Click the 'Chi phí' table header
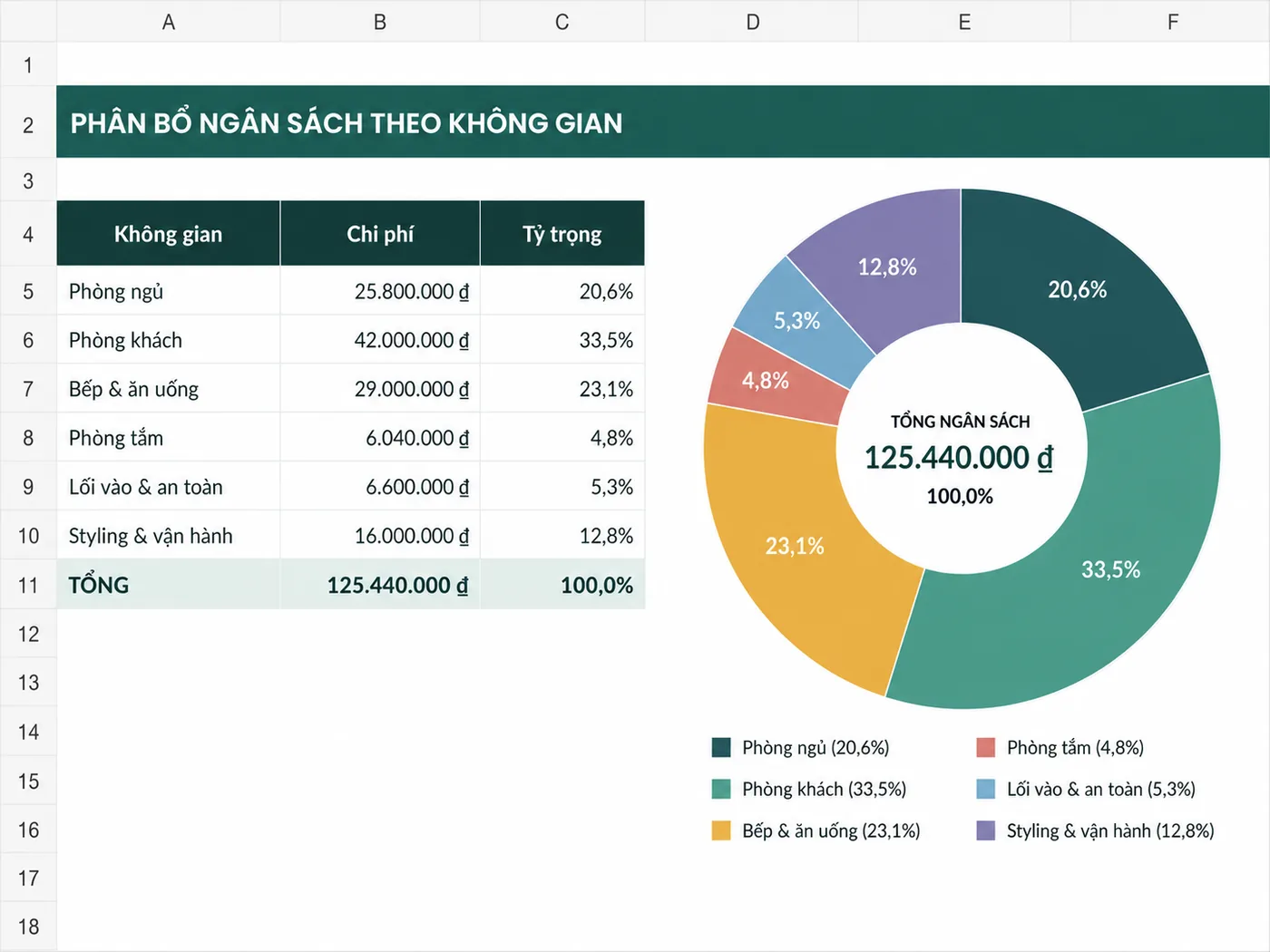The height and width of the screenshot is (952, 1270). pos(380,234)
